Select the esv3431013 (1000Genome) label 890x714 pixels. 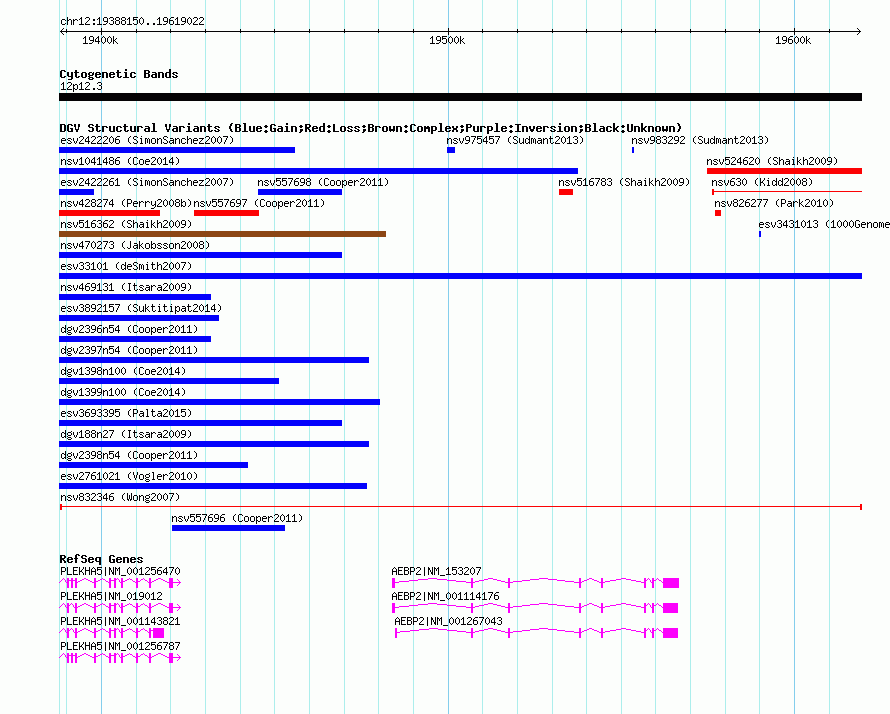point(824,224)
